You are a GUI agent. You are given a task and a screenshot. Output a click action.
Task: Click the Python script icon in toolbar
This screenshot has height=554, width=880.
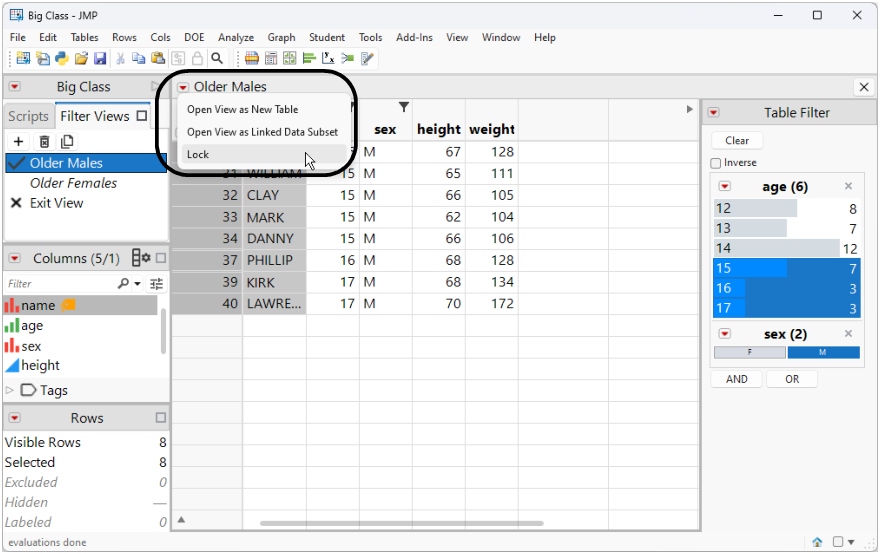coord(62,59)
